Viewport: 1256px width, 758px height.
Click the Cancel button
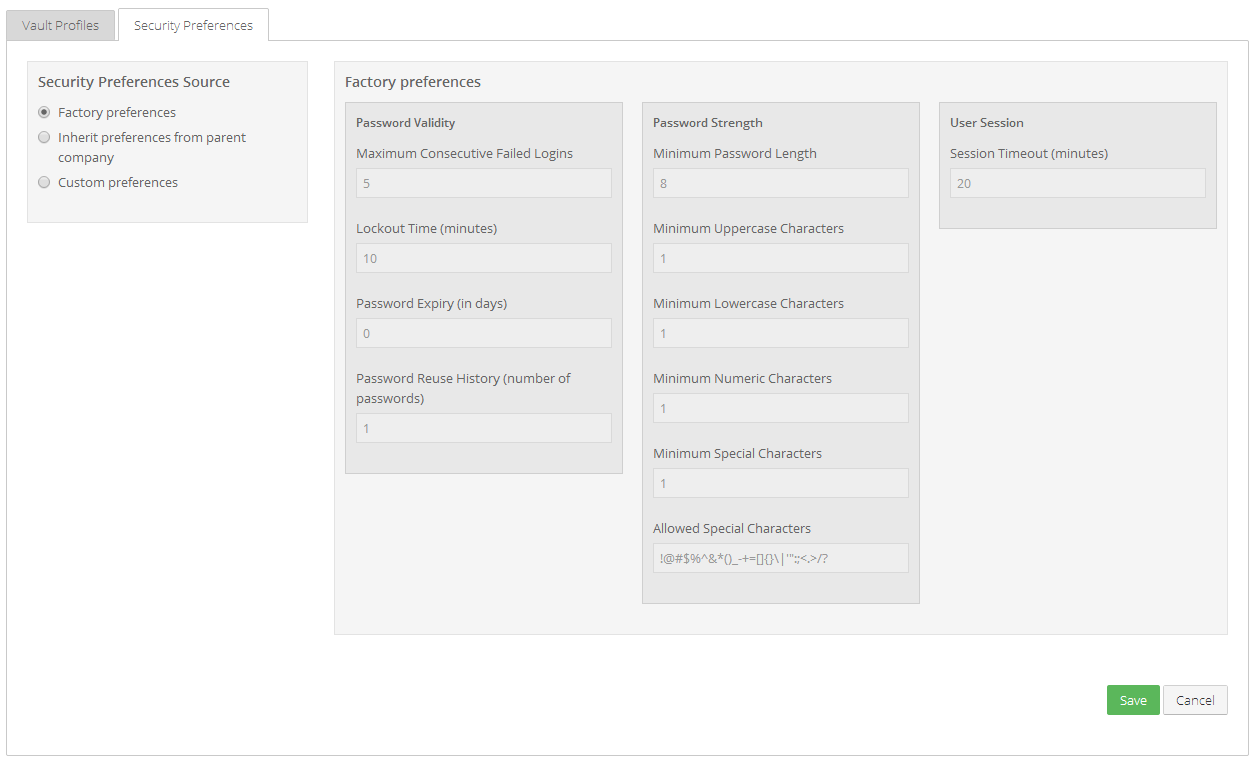tap(1195, 700)
